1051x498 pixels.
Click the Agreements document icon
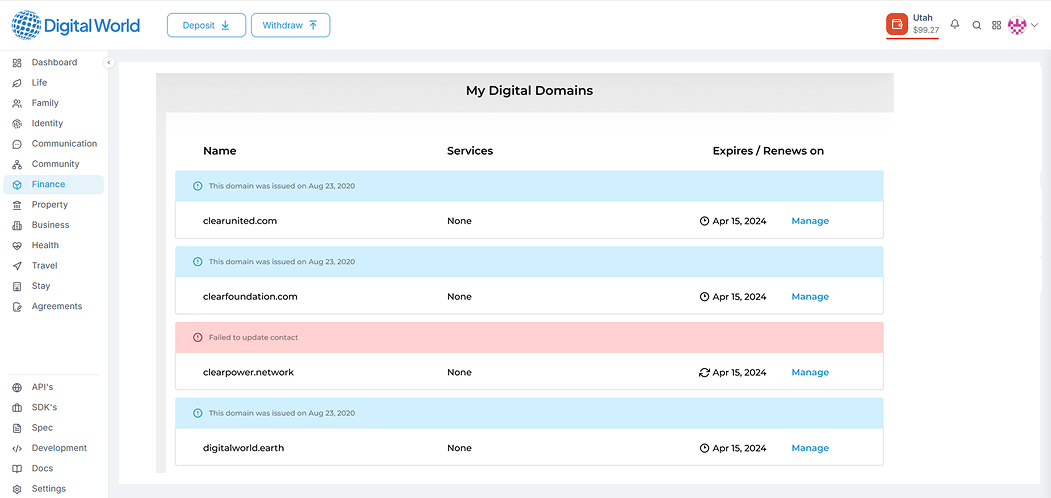tap(17, 306)
